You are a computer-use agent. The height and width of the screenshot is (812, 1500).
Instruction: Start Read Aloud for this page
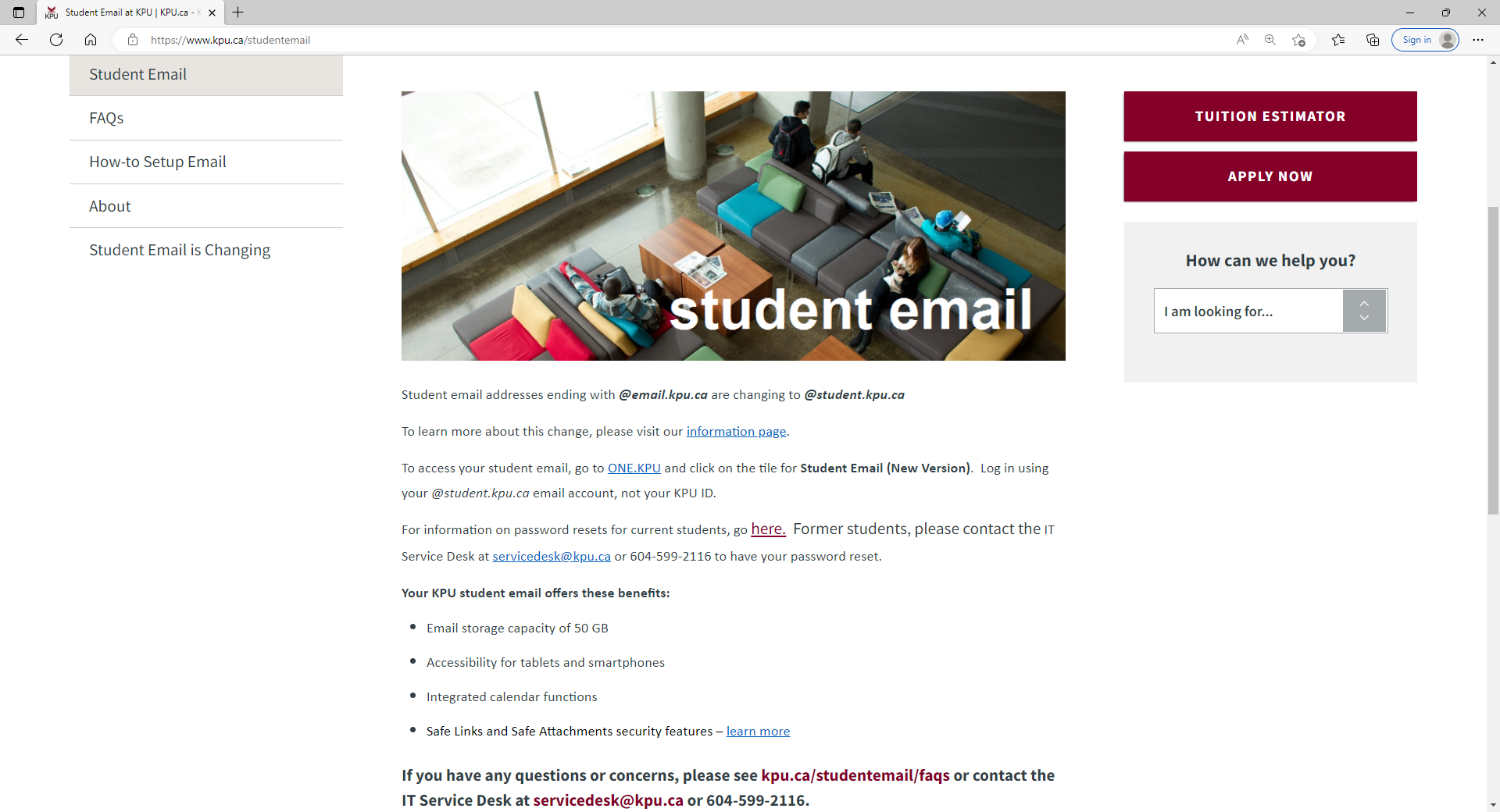[x=1242, y=40]
